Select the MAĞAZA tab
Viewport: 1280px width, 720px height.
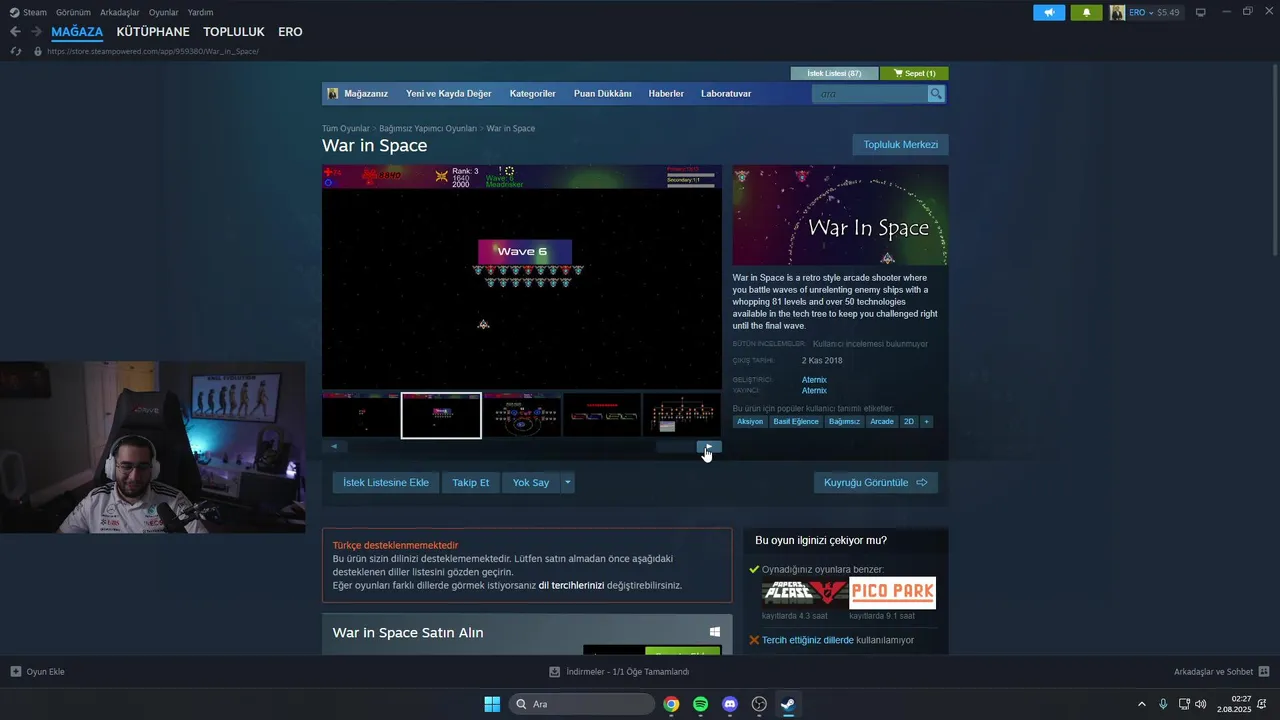click(x=77, y=32)
